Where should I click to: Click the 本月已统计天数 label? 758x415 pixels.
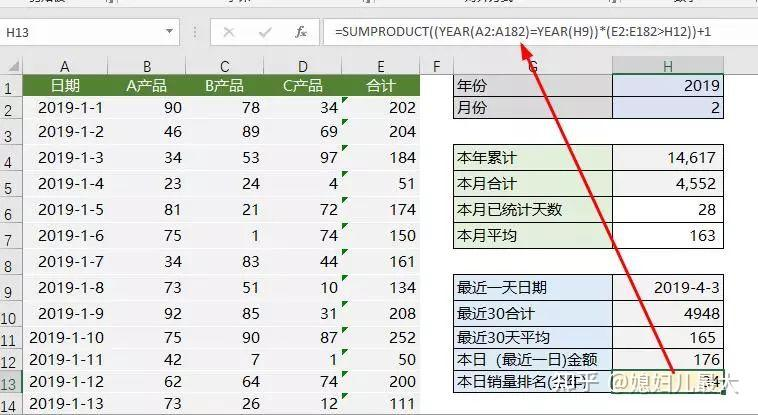[533, 209]
